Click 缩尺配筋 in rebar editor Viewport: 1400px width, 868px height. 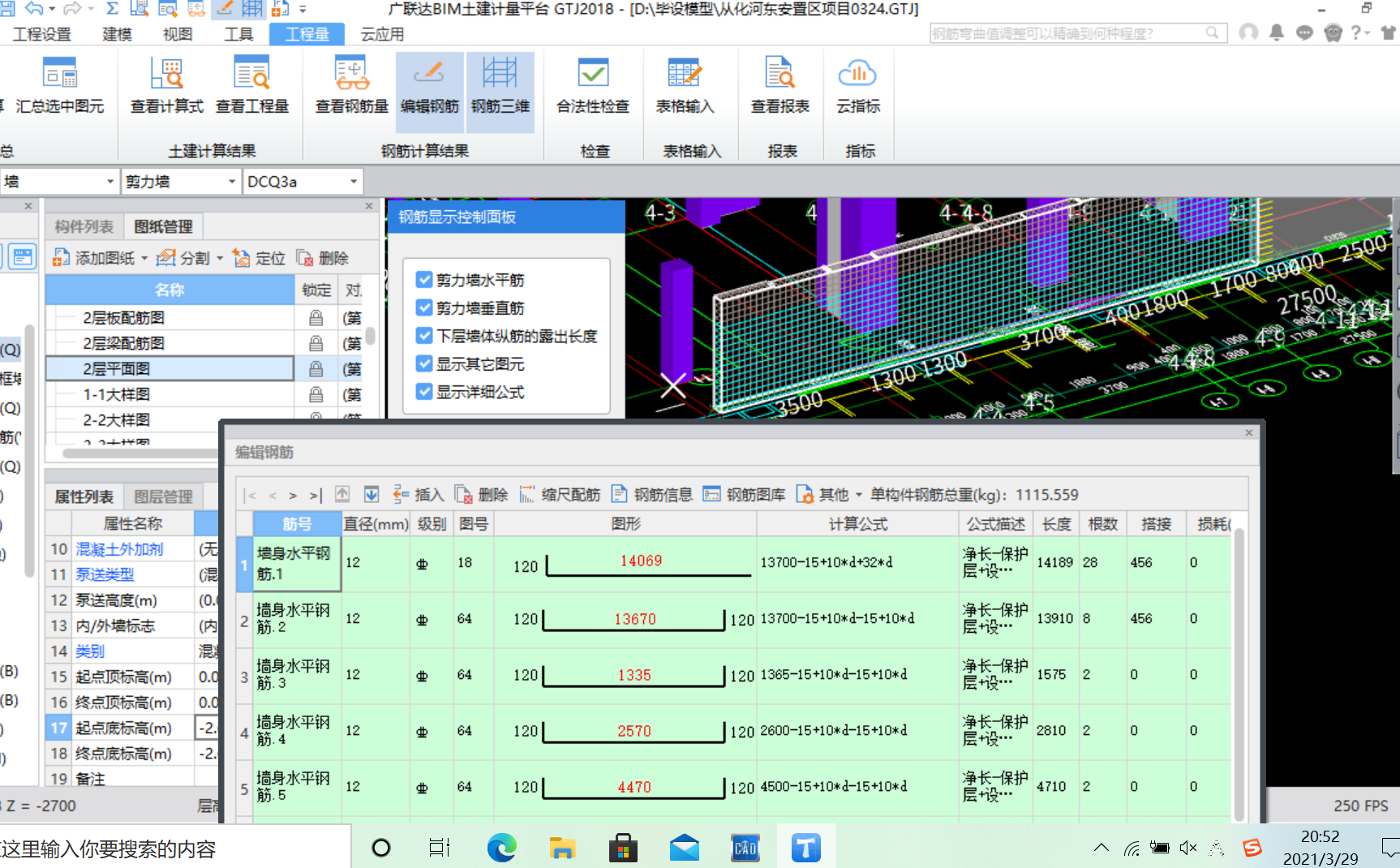560,495
